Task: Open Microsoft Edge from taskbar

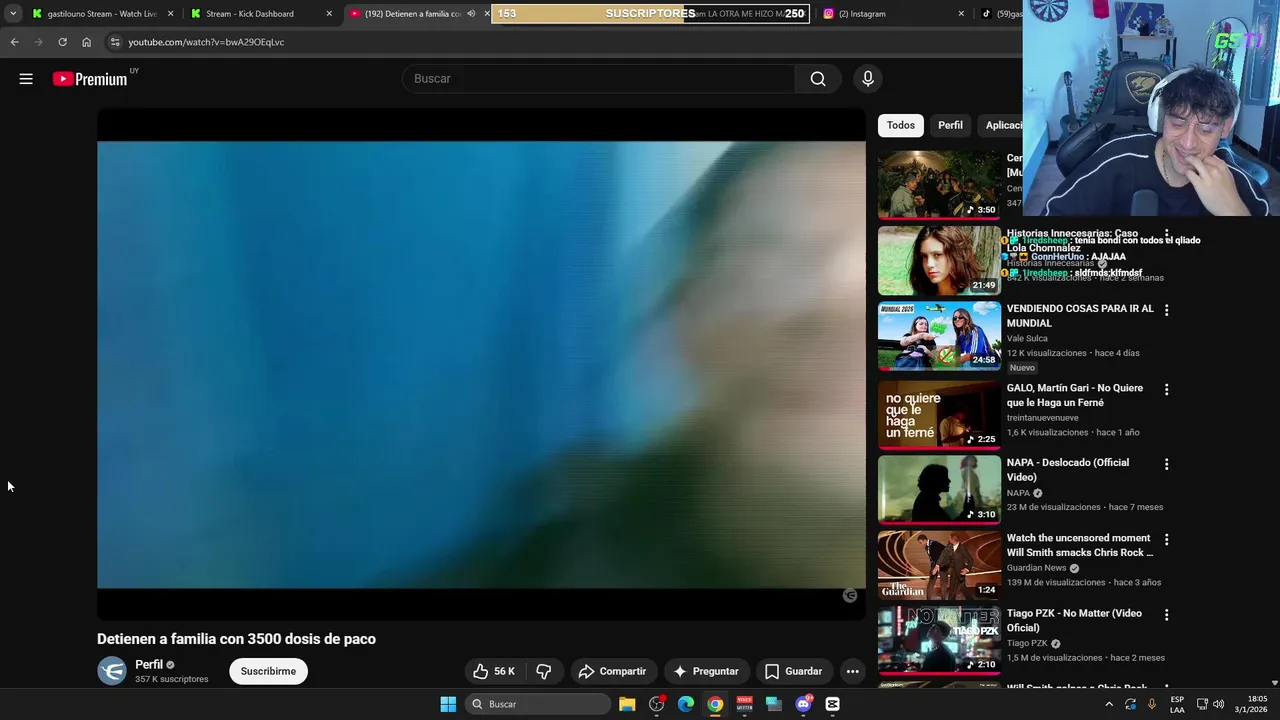Action: [686, 704]
